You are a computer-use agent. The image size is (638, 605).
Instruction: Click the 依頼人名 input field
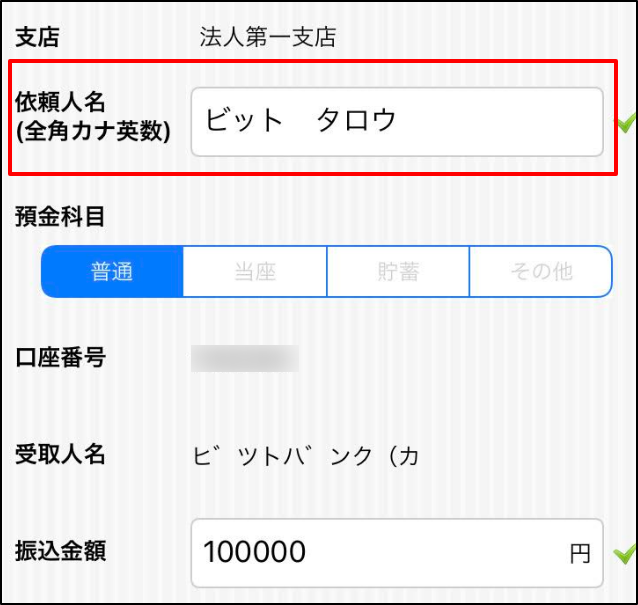pos(397,122)
